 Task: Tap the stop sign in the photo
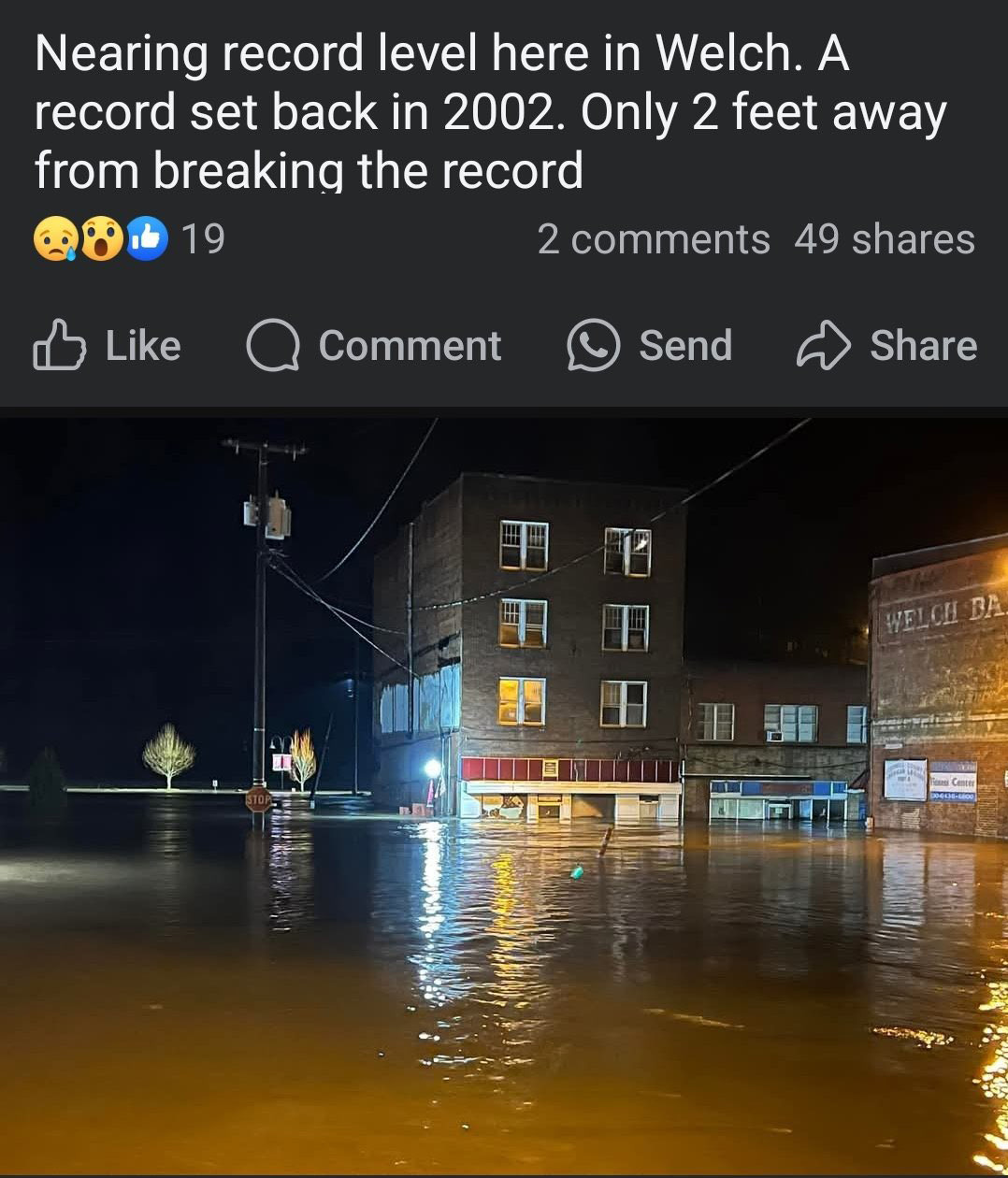(259, 799)
